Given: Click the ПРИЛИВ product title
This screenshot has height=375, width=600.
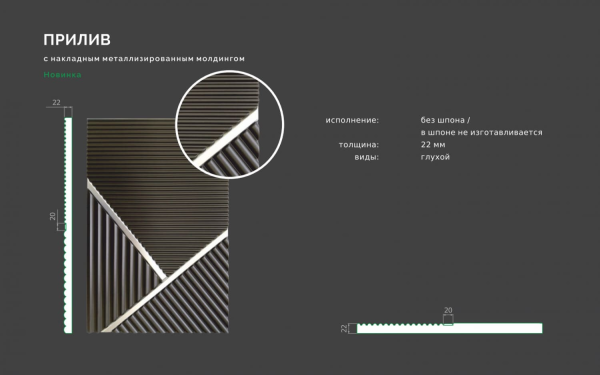Looking at the screenshot, I should 77,40.
